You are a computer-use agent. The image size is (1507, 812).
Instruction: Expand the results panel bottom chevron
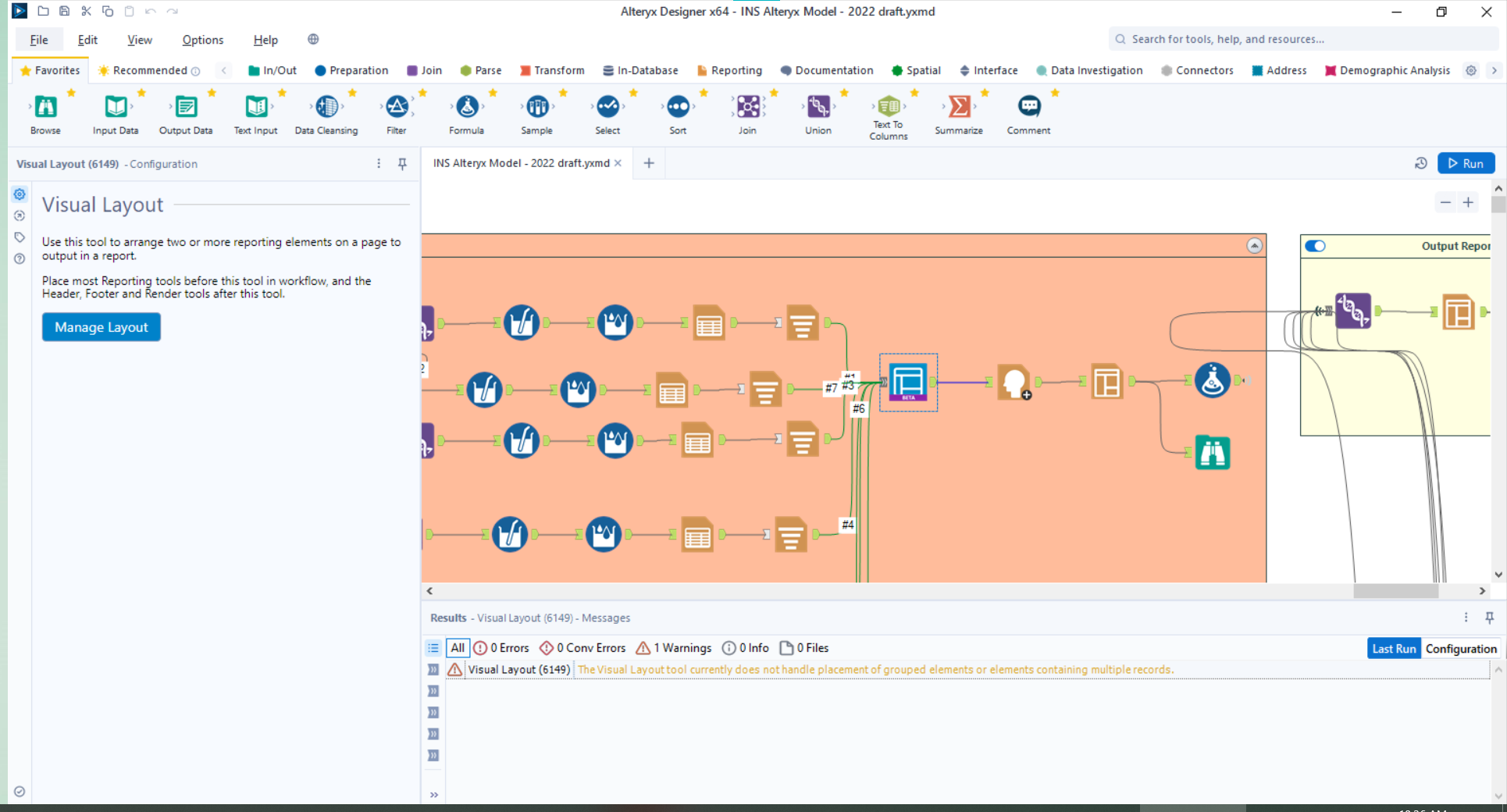pyautogui.click(x=434, y=795)
